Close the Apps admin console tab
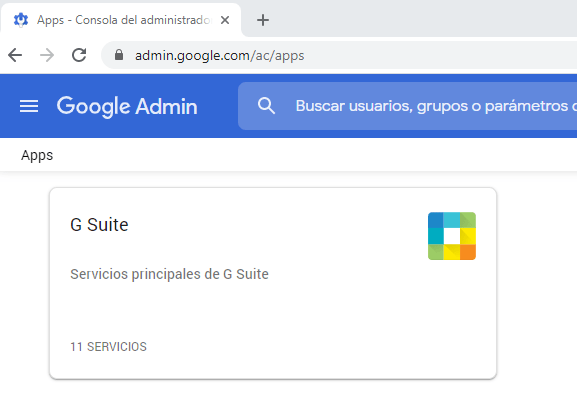The width and height of the screenshot is (577, 405). click(225, 20)
